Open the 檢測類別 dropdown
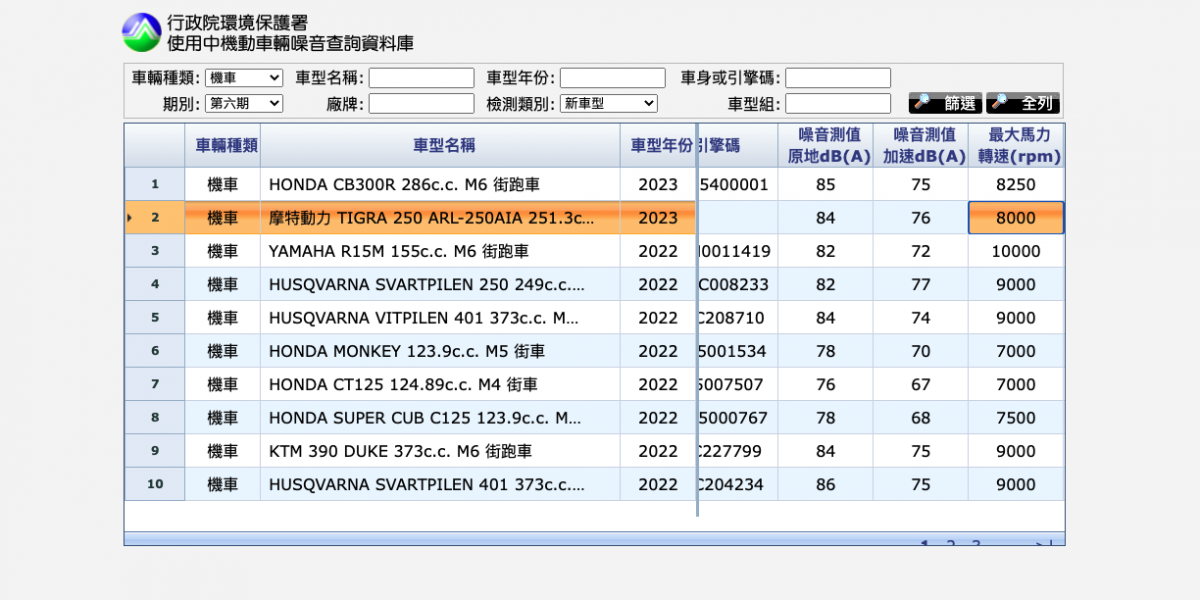This screenshot has width=1200, height=600. (608, 103)
